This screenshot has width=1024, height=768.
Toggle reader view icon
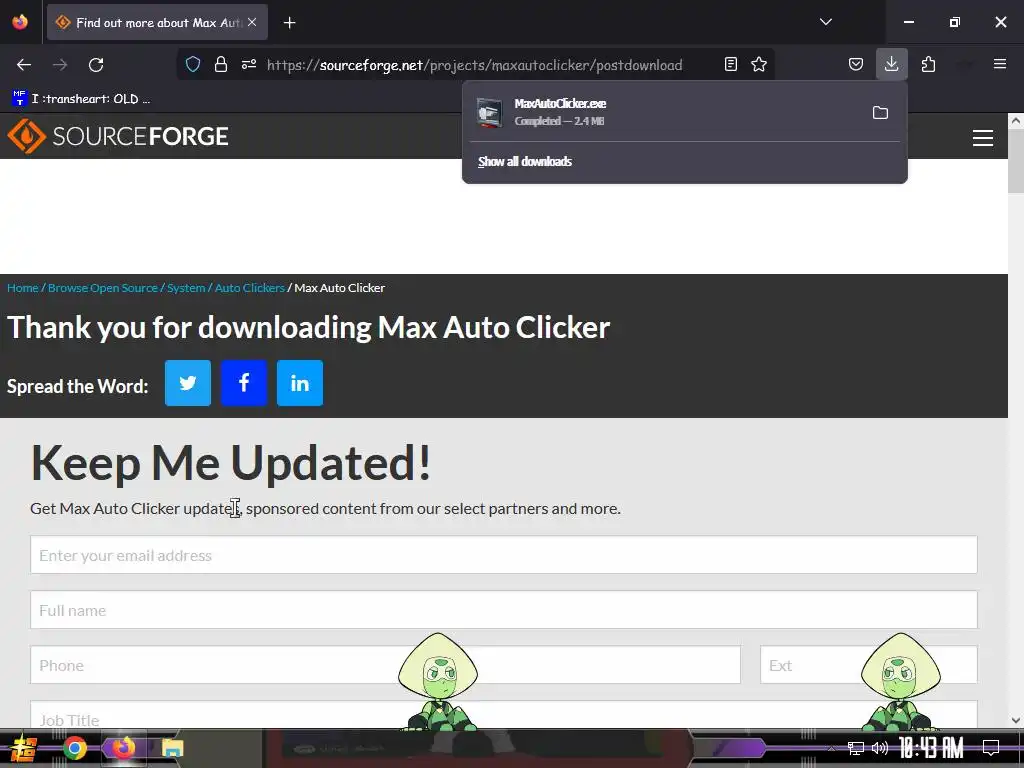pyautogui.click(x=731, y=64)
